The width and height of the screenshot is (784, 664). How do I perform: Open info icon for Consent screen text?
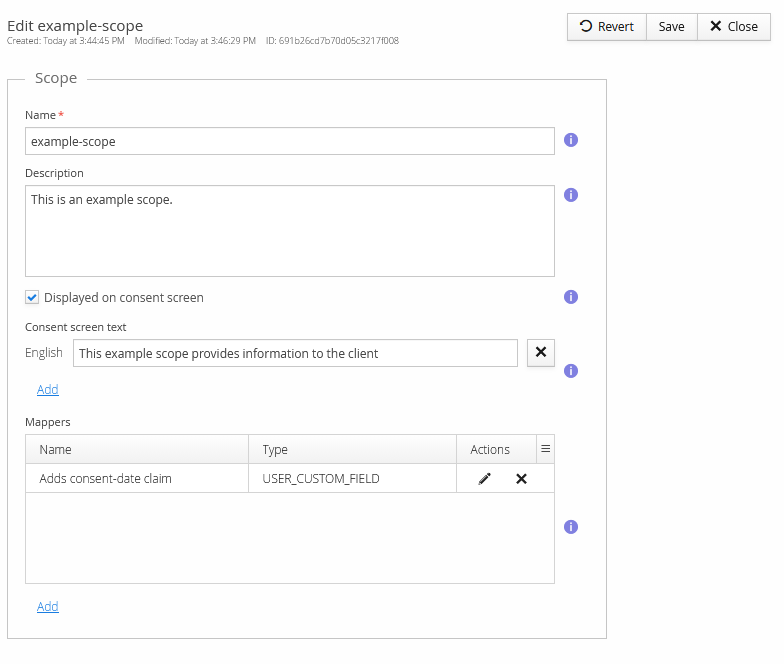pyautogui.click(x=570, y=371)
